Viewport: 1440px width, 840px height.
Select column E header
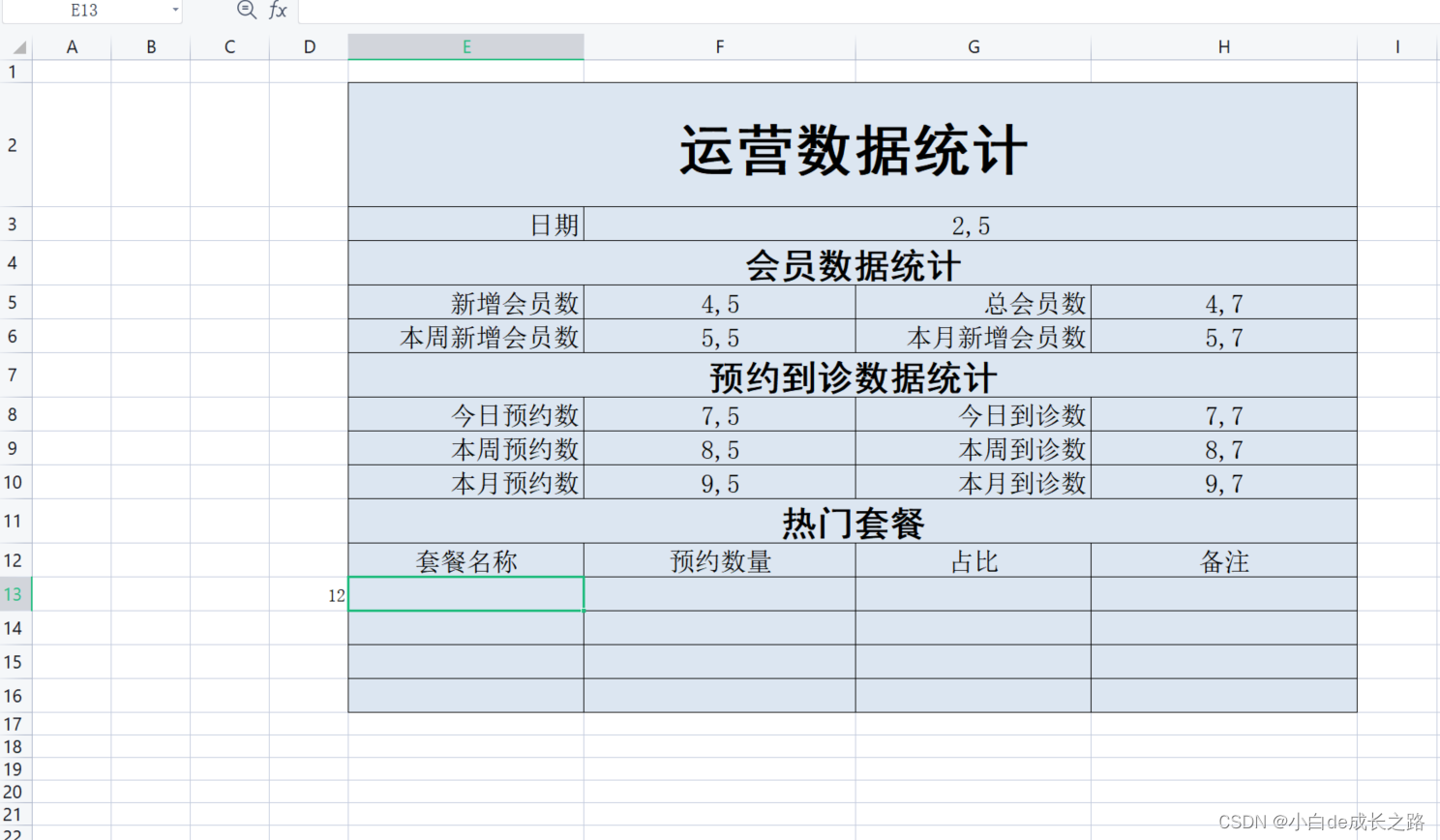tap(465, 45)
